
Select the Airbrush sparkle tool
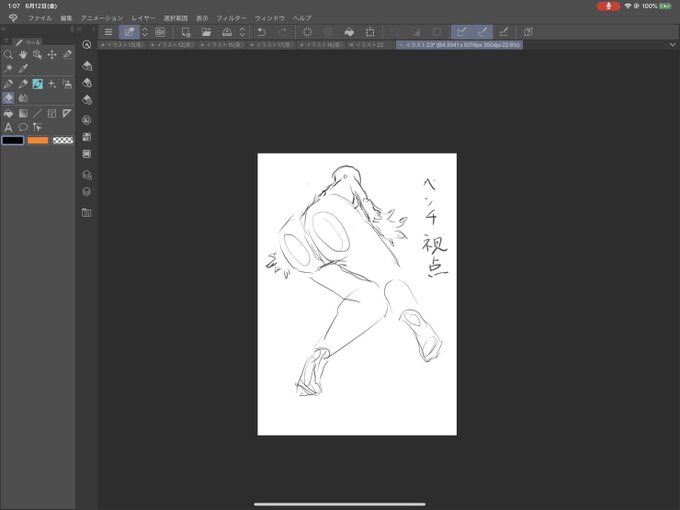(x=52, y=84)
